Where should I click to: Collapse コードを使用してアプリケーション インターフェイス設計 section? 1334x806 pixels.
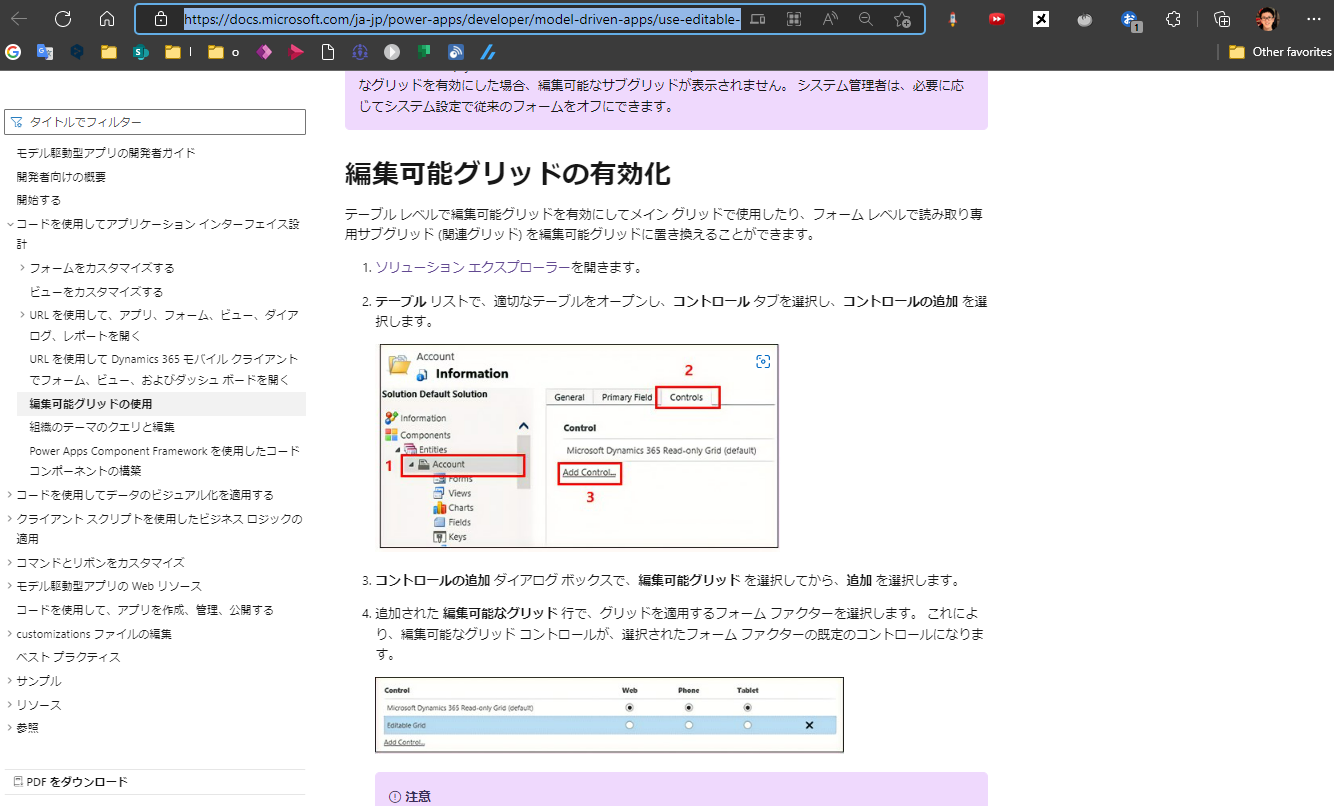pos(10,225)
